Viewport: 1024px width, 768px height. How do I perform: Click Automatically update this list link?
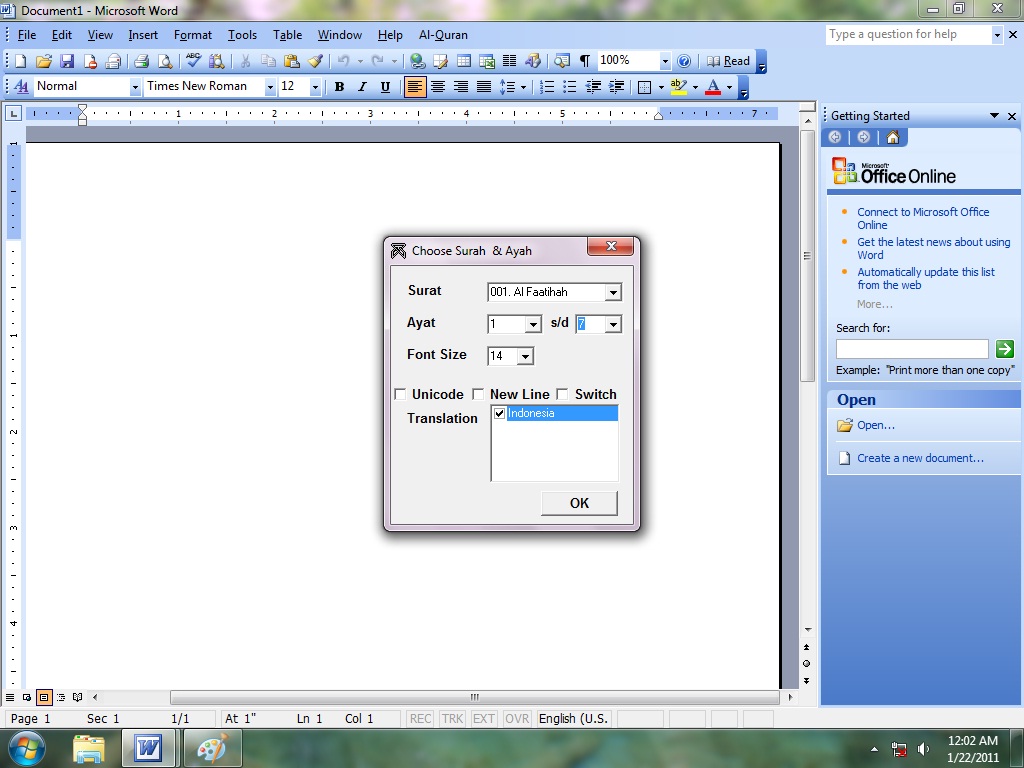coord(925,278)
